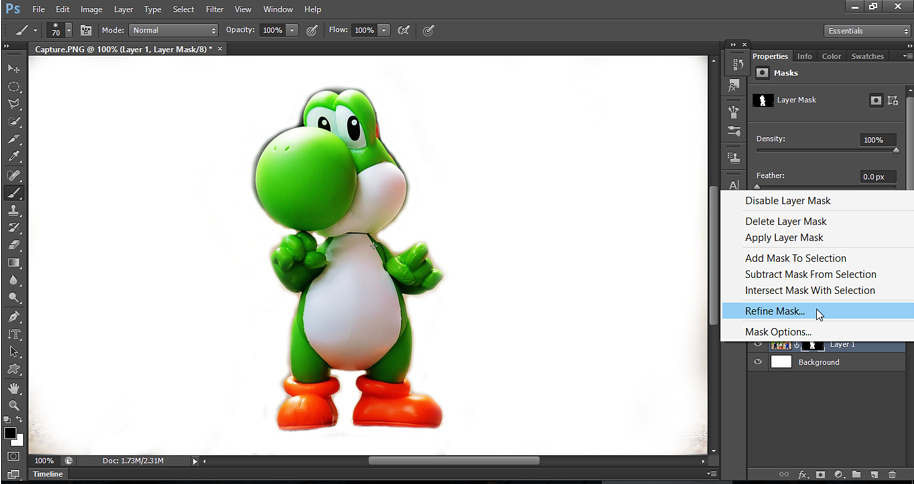Choose Refine Mask... from context menu

coord(818,311)
